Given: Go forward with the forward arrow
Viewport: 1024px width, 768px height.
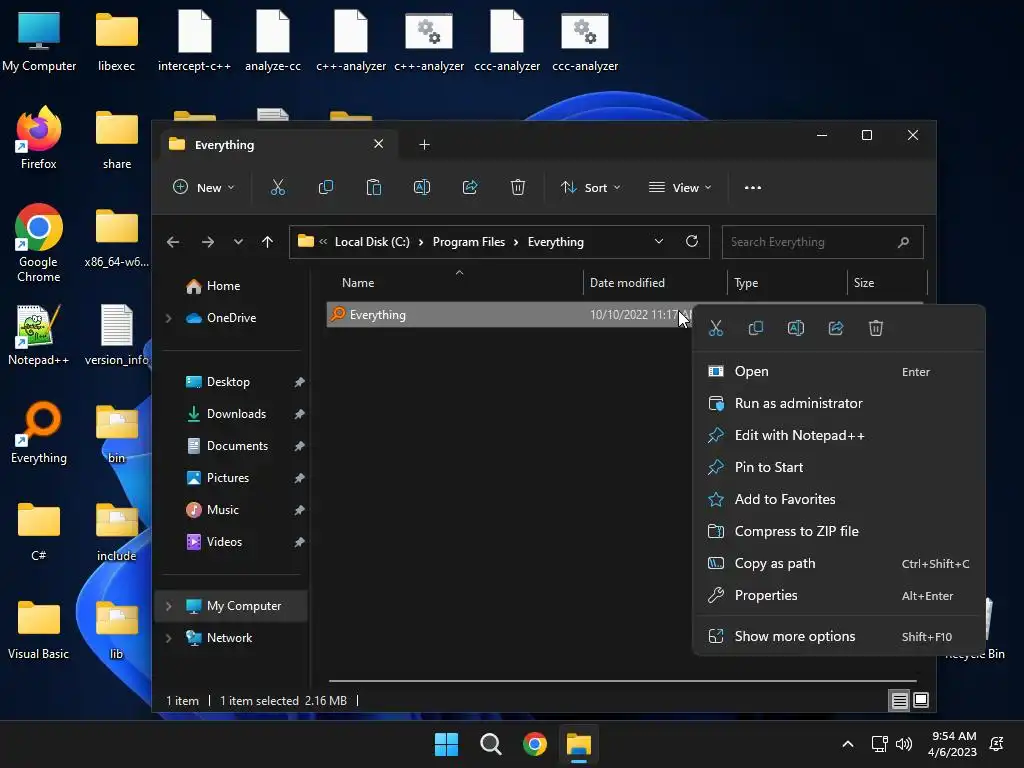Looking at the screenshot, I should click(208, 242).
